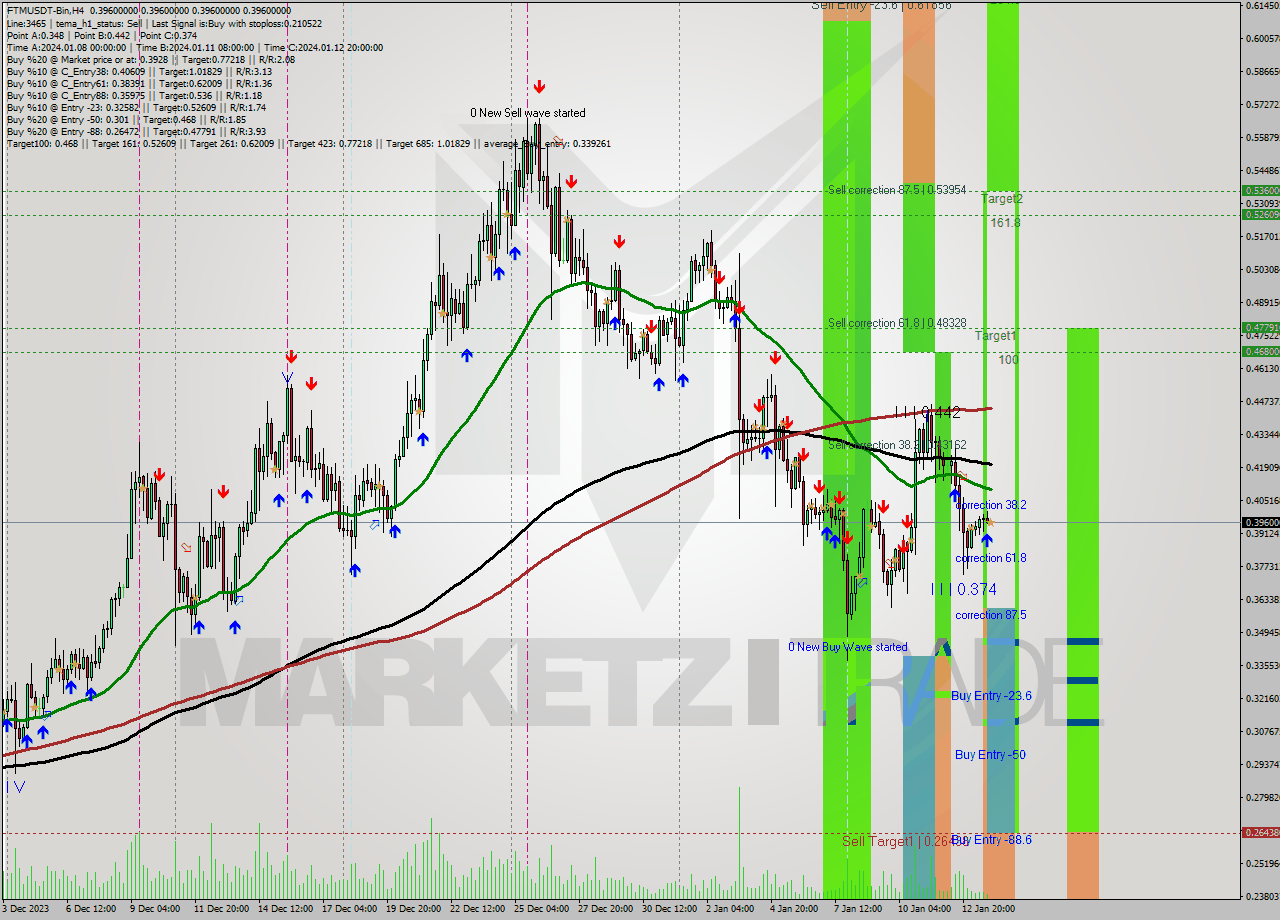The image size is (1280, 920).
Task: Click the blue 'correction 87.5' label
Action: click(x=991, y=615)
